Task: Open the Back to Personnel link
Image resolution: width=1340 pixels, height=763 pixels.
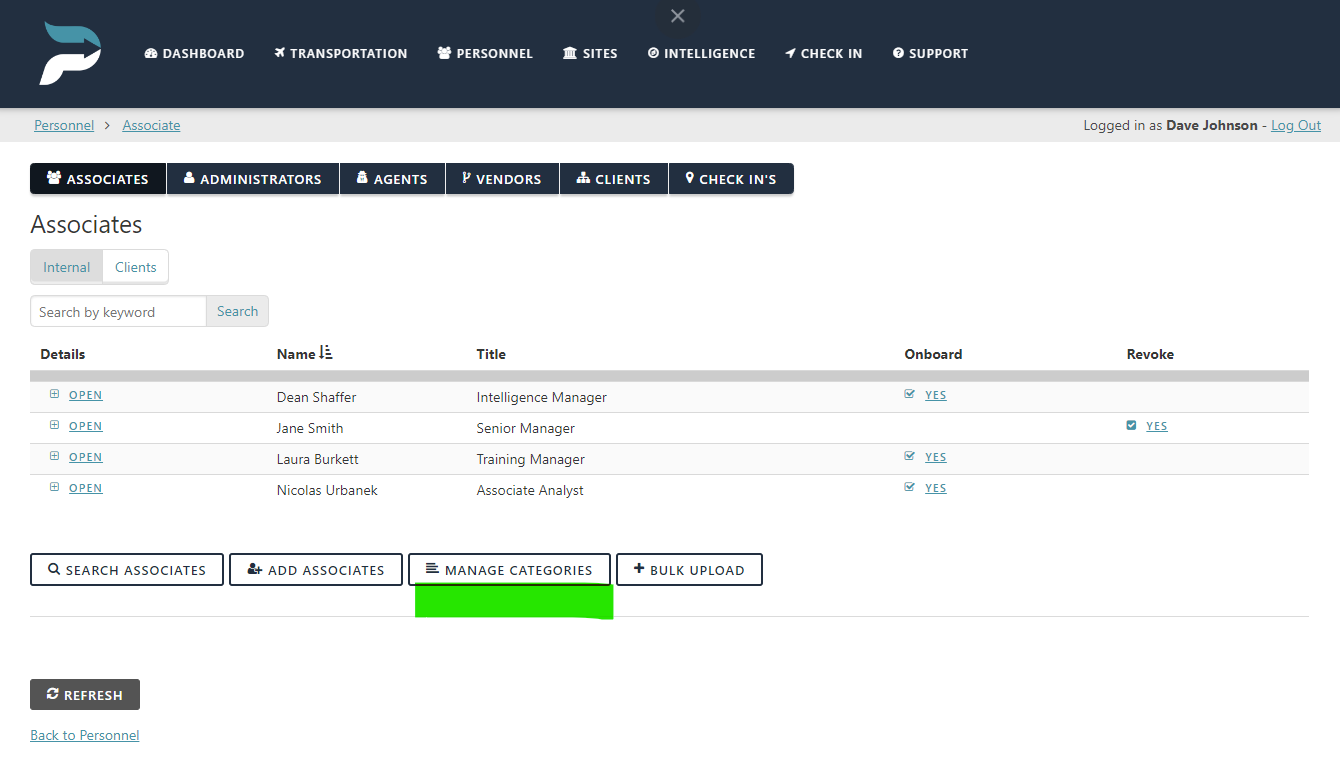Action: tap(84, 734)
